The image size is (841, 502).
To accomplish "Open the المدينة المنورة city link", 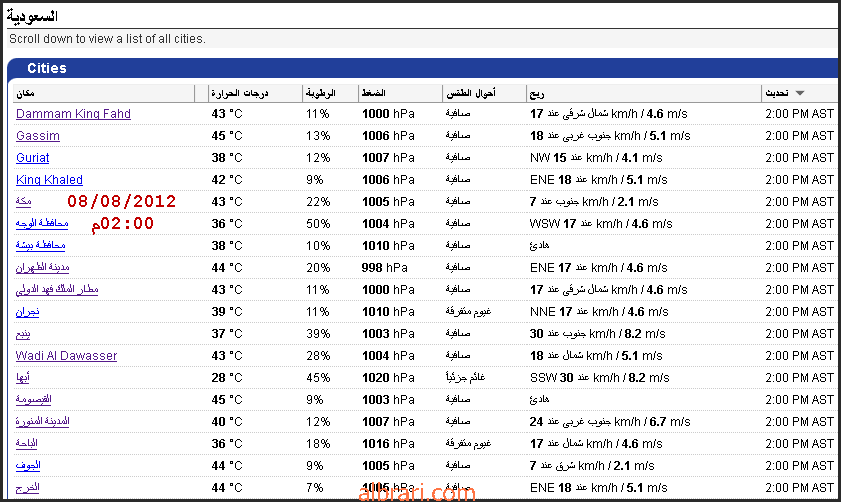I will pos(42,422).
